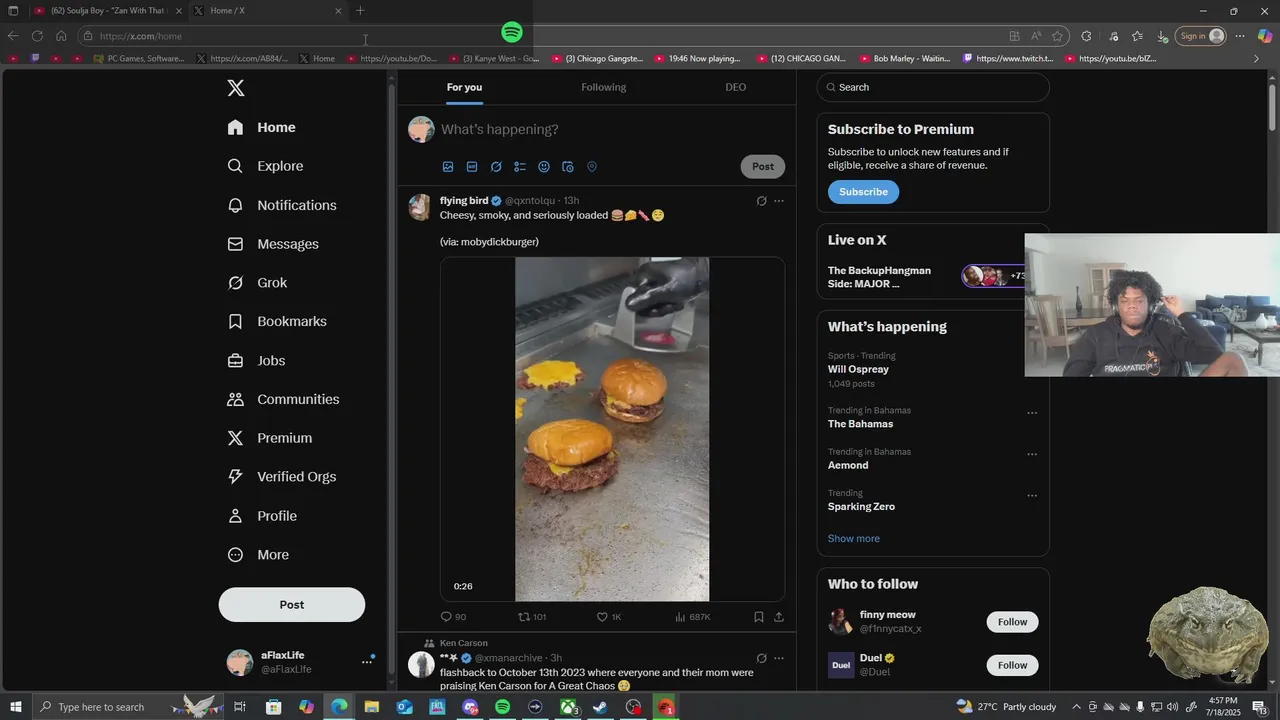This screenshot has width=1280, height=720.
Task: Click the X logo in the sidebar
Action: [236, 88]
